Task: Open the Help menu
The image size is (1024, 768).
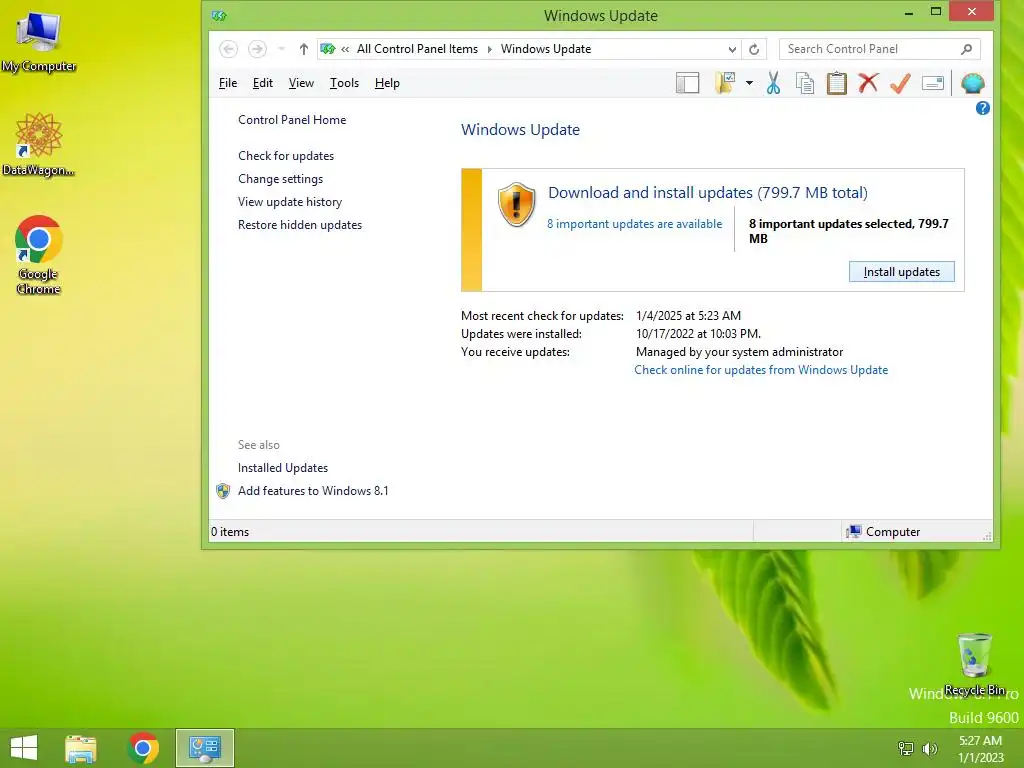Action: click(387, 83)
